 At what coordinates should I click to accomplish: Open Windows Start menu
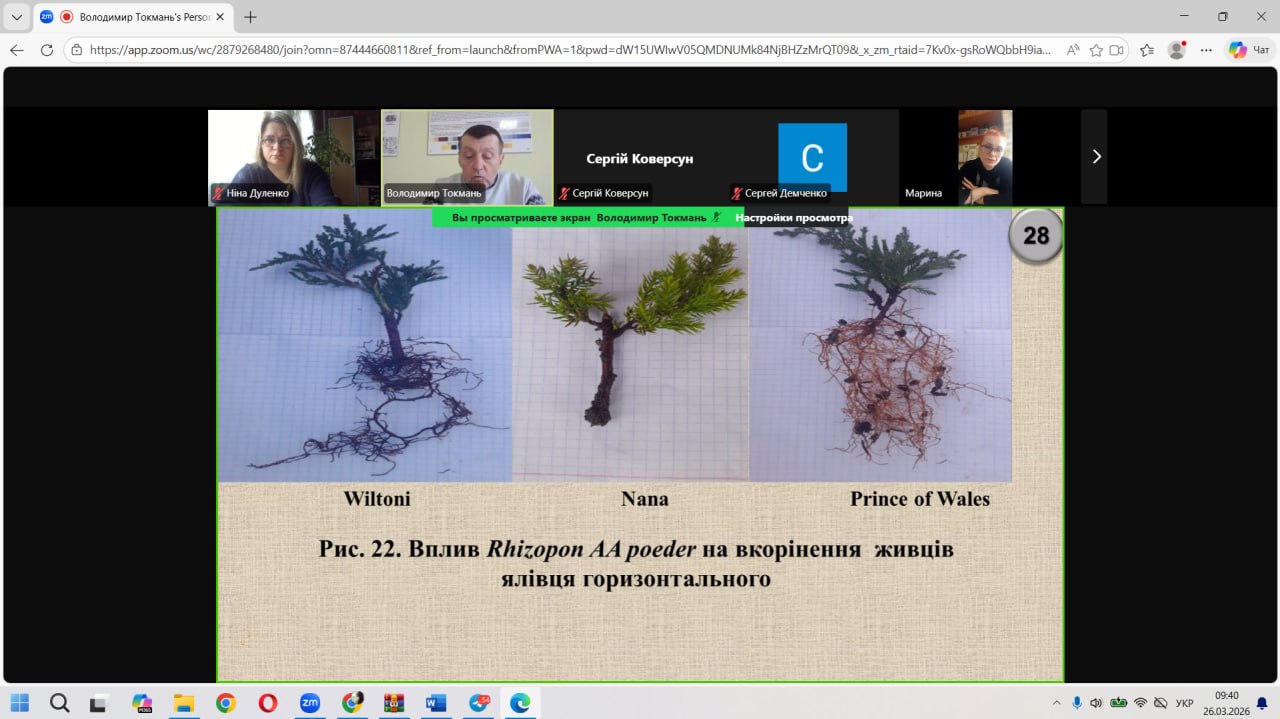point(20,703)
